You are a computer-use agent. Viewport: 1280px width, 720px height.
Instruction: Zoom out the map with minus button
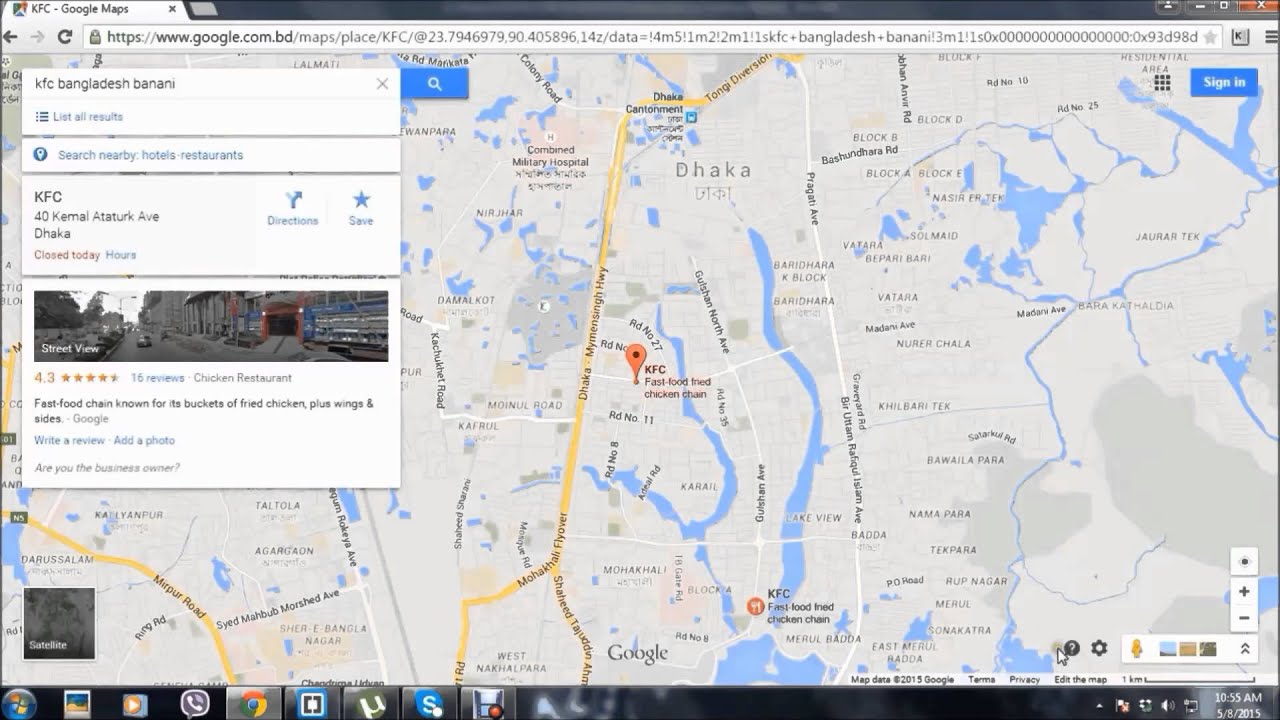coord(1244,617)
